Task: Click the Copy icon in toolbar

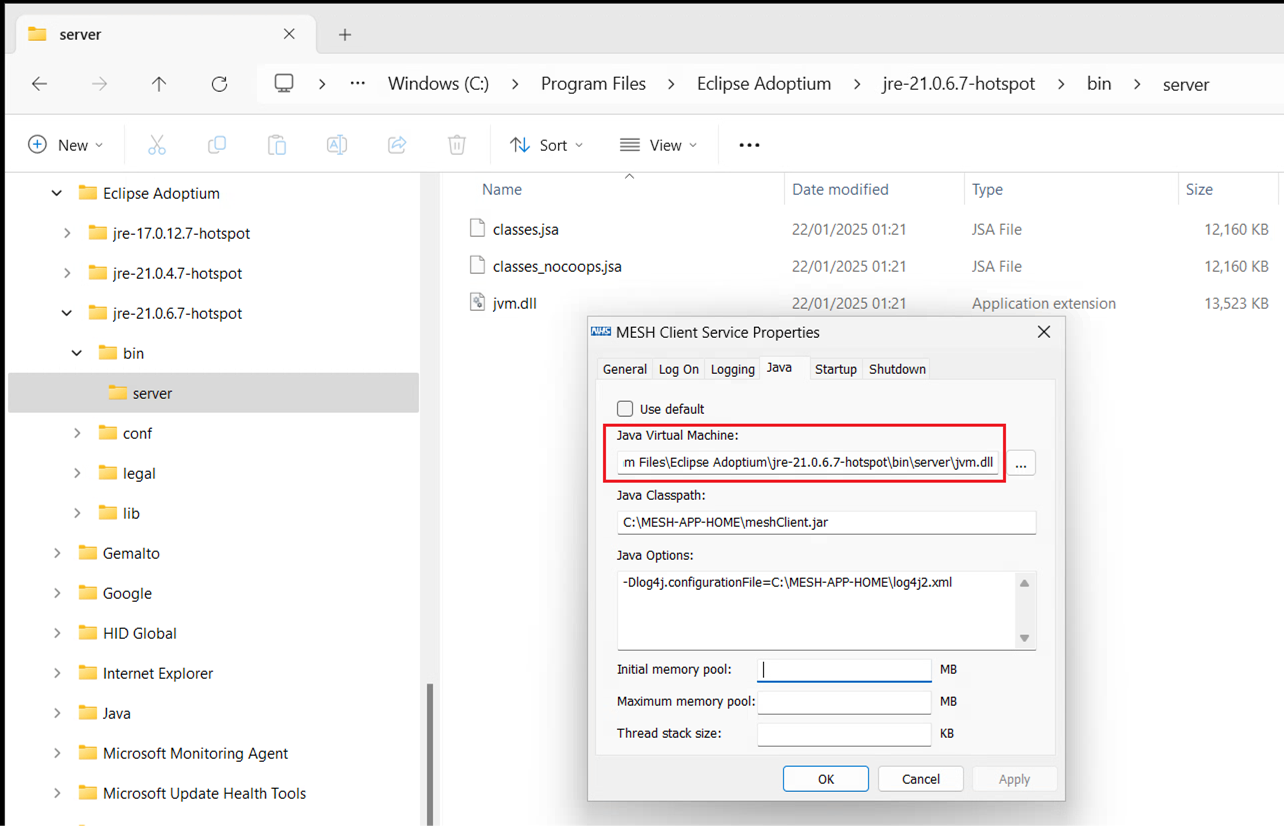Action: [x=217, y=145]
